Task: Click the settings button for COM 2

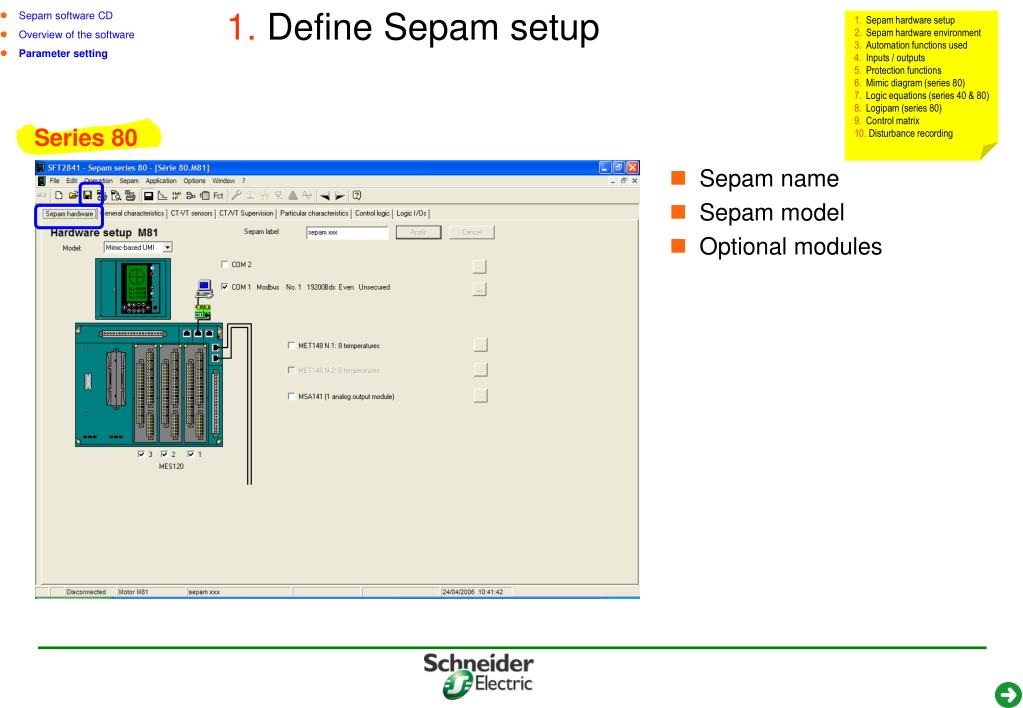Action: pos(480,266)
